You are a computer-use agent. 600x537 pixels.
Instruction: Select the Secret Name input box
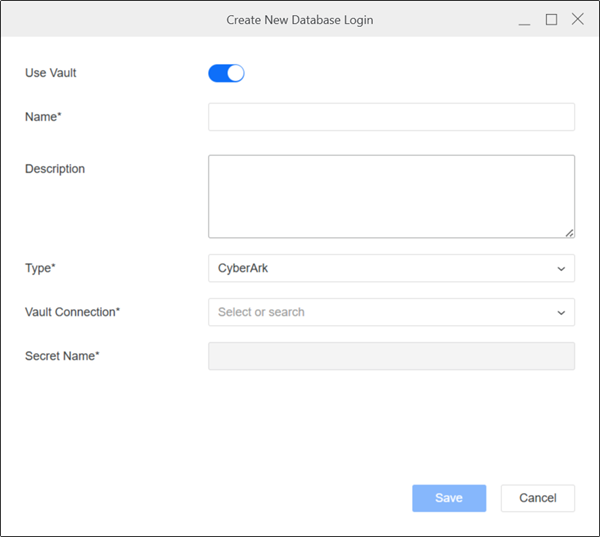pos(391,356)
